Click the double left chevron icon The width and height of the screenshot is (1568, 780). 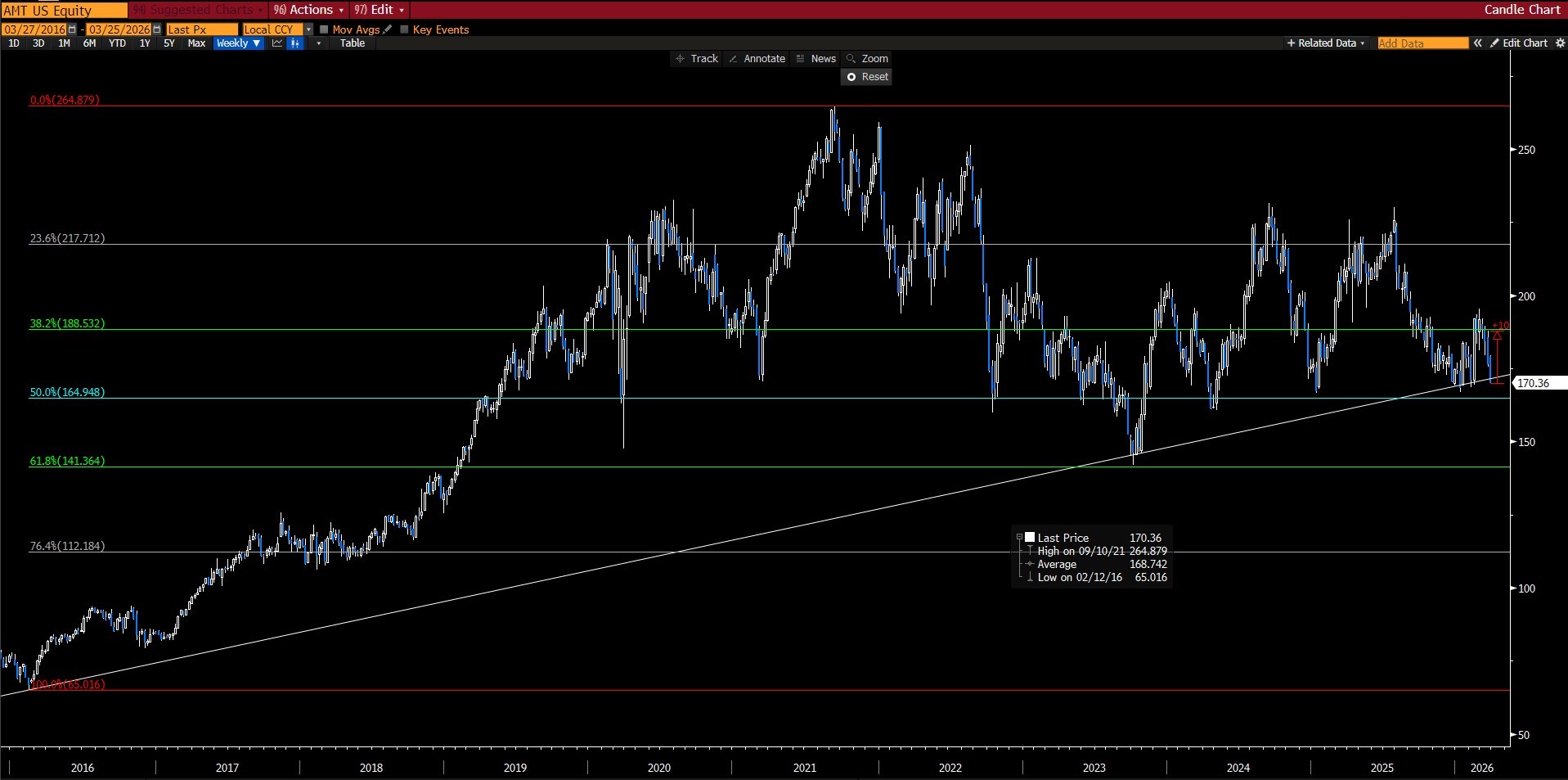[x=1478, y=43]
